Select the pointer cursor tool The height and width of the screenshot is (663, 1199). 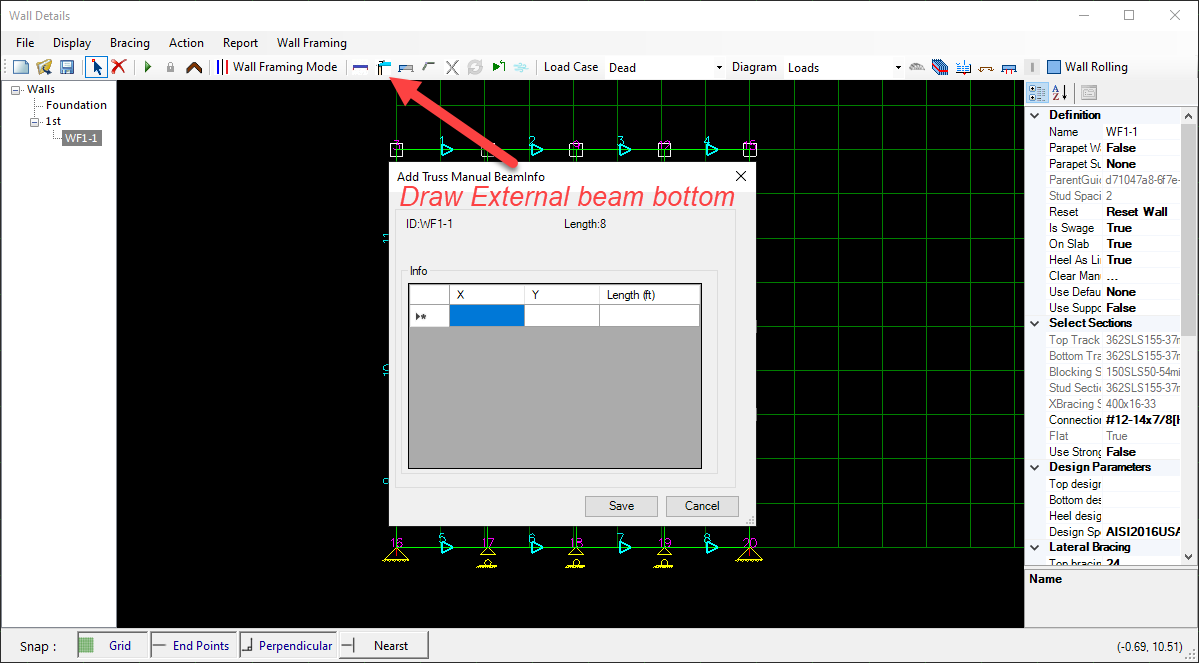pyautogui.click(x=97, y=67)
